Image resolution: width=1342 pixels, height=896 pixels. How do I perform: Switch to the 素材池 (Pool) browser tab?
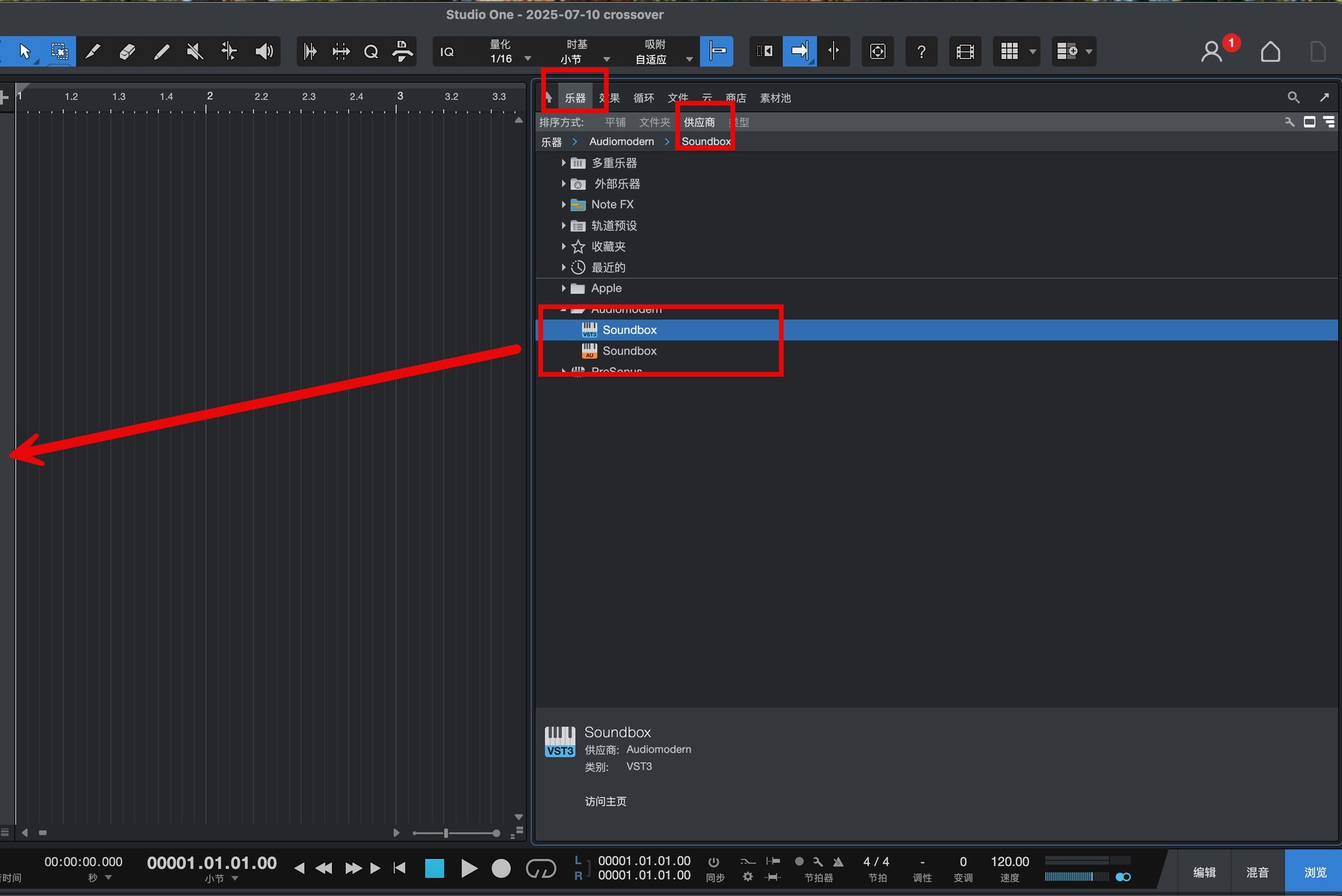point(775,98)
